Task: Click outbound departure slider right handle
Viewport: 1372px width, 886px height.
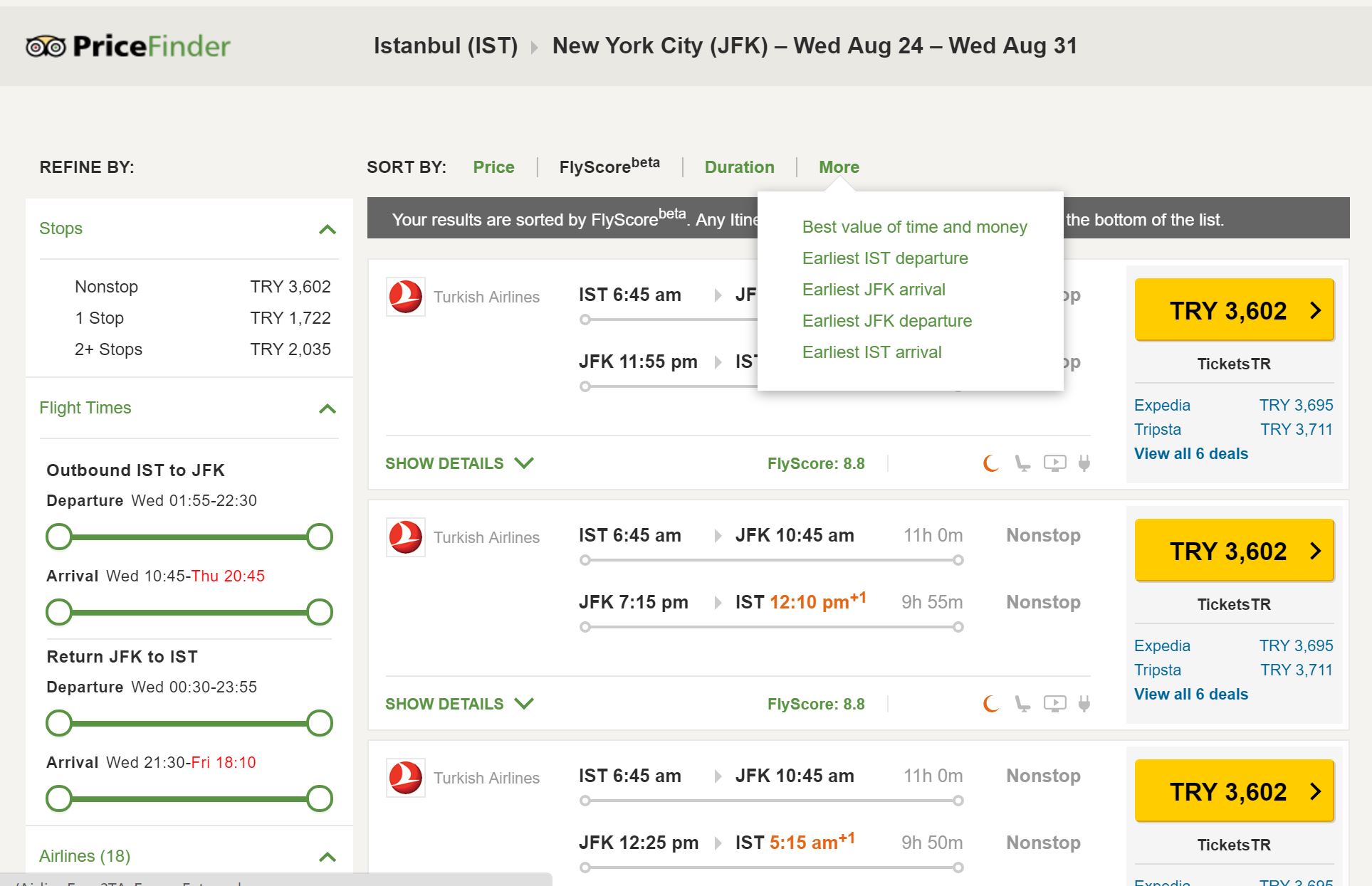Action: (320, 537)
